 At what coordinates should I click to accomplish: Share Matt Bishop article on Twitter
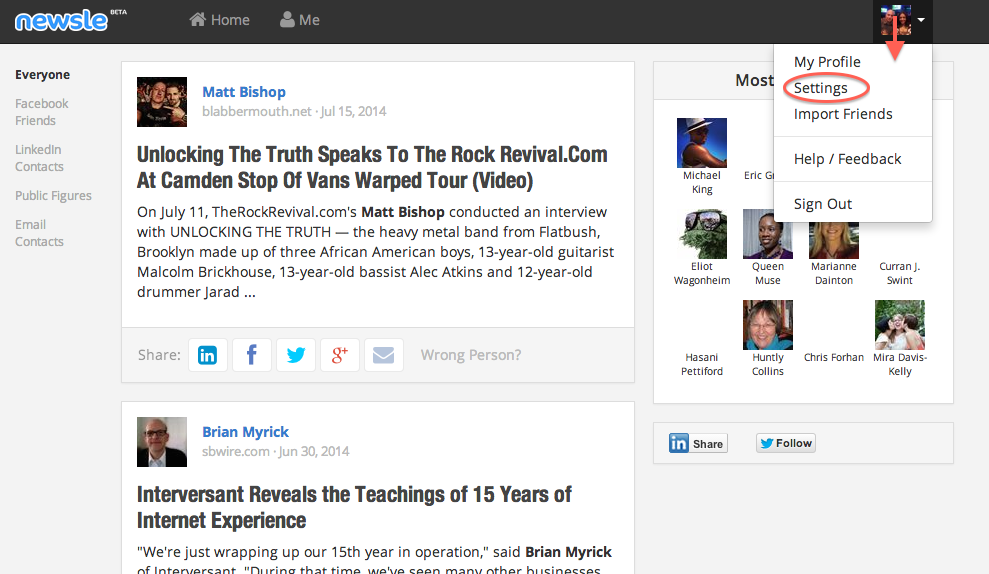point(296,354)
